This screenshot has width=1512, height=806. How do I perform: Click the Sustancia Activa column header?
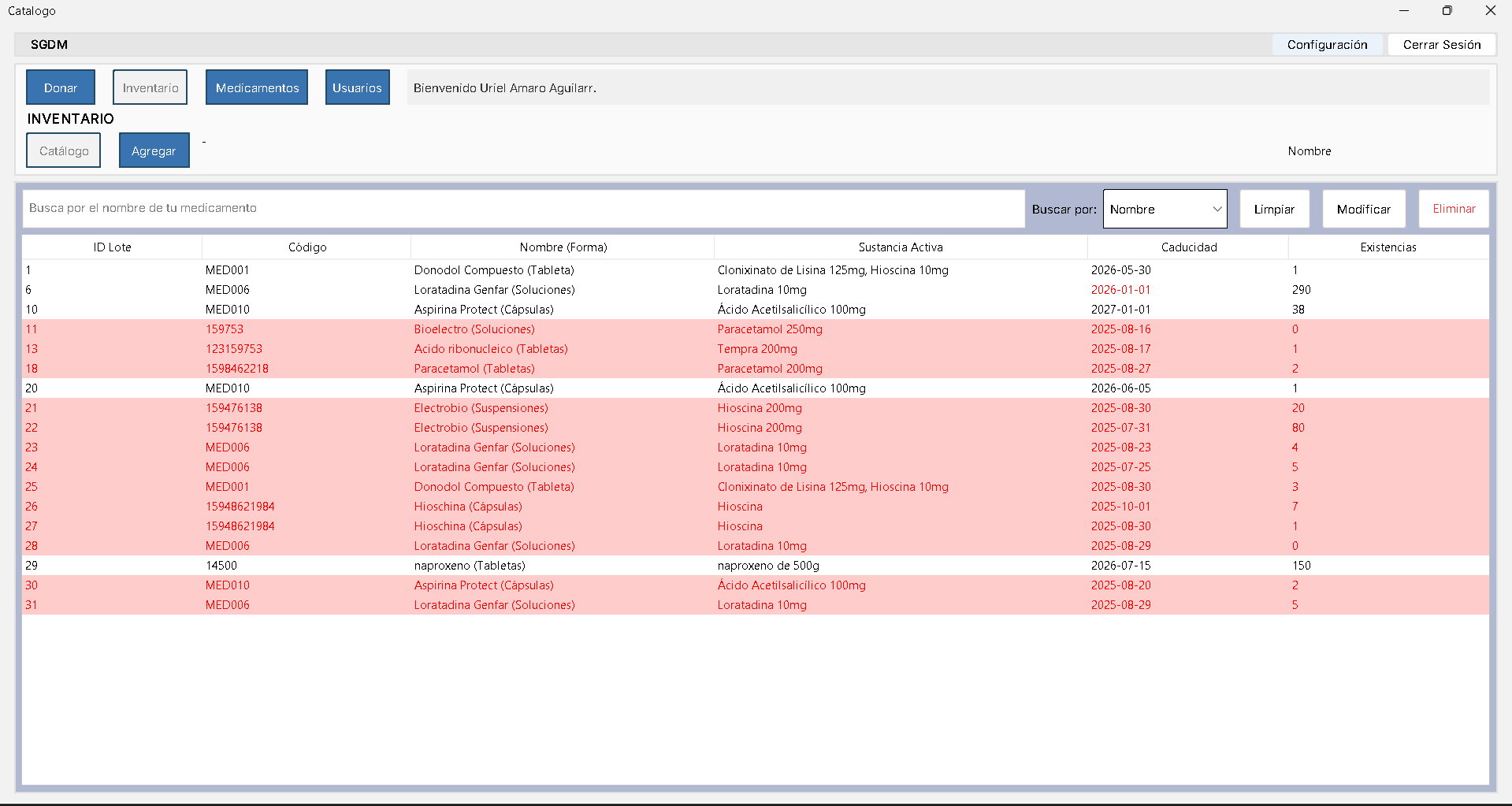tap(900, 247)
